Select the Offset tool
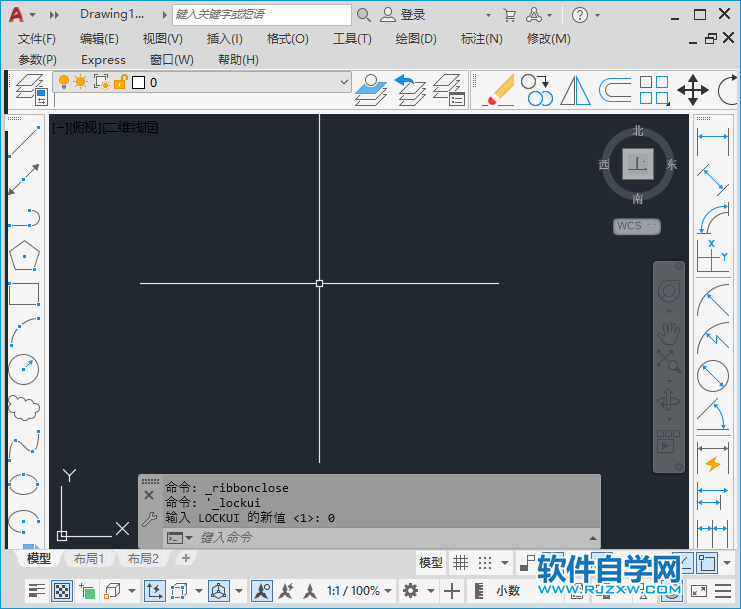 pyautogui.click(x=615, y=90)
